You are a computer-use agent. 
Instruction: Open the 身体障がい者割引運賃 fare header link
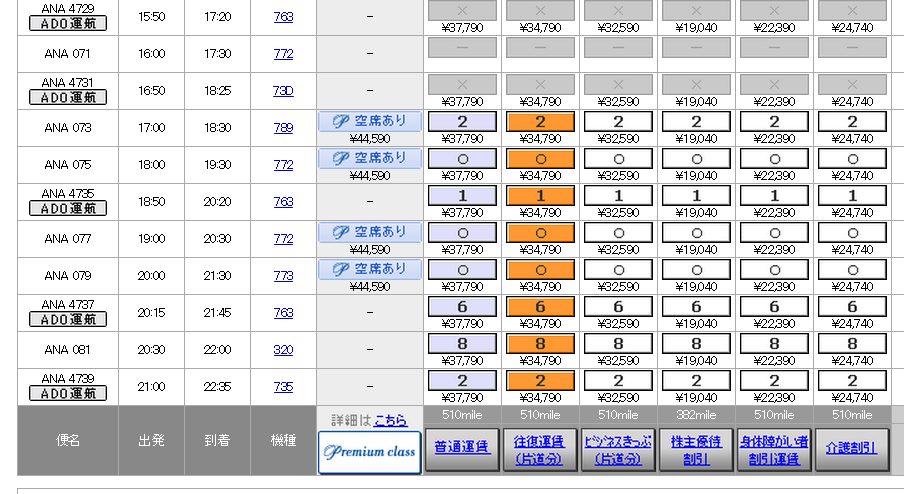pyautogui.click(x=774, y=450)
